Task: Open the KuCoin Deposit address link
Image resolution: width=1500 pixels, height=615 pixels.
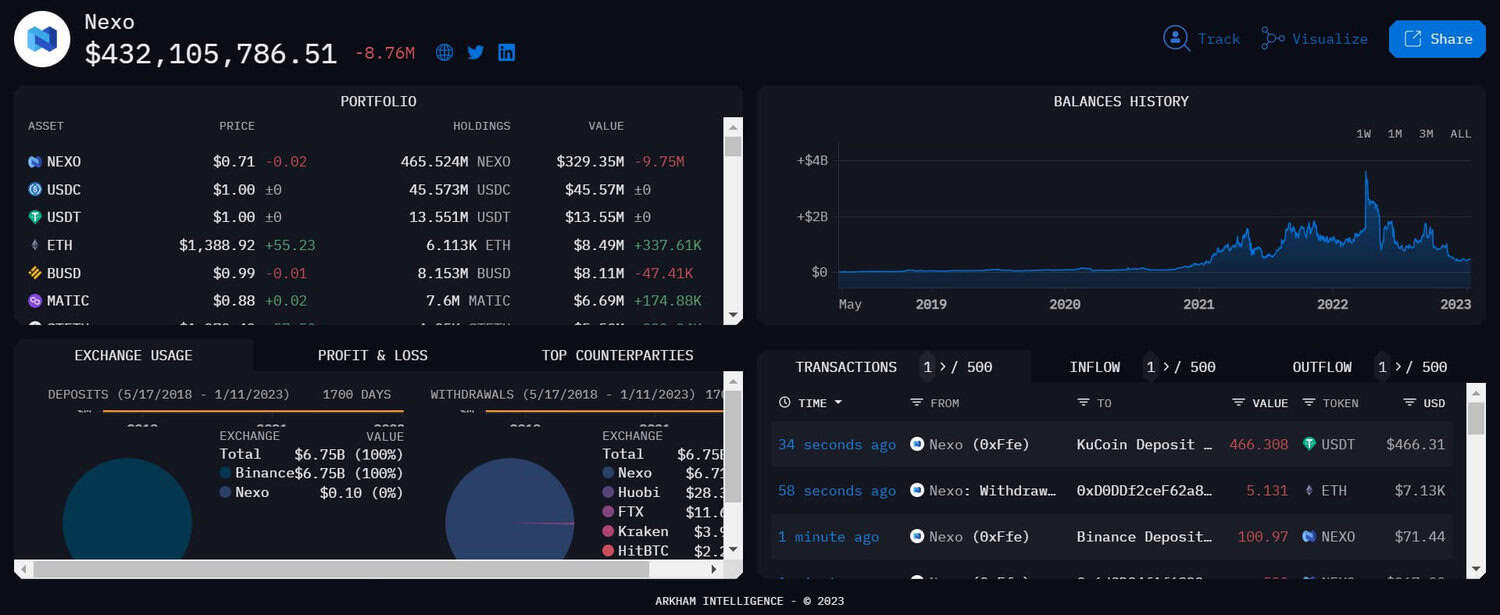Action: click(1144, 444)
